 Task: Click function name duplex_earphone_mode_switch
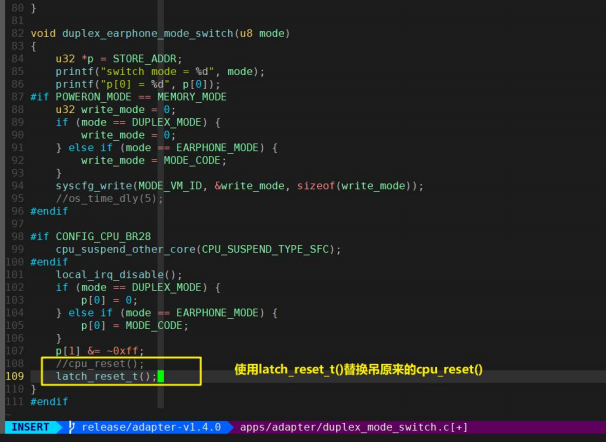tap(148, 33)
